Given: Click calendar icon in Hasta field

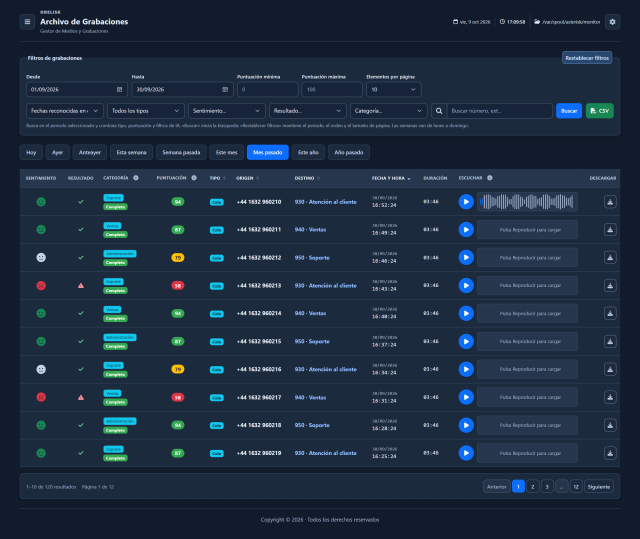Looking at the screenshot, I should click(225, 89).
